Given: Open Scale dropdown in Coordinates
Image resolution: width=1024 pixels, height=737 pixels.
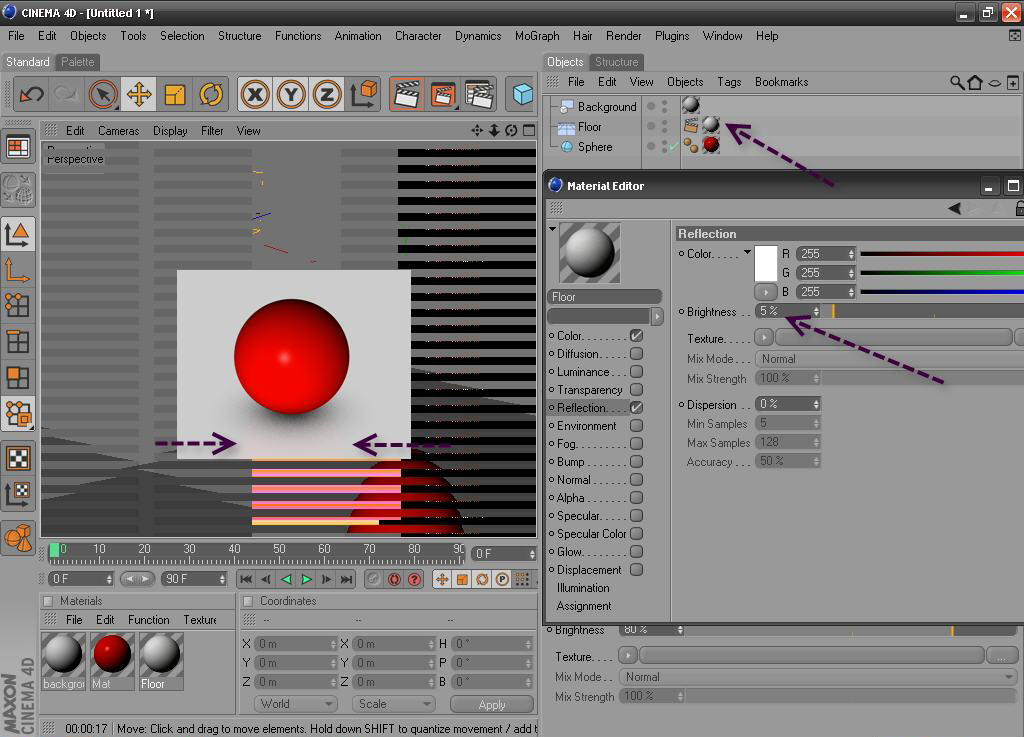Looking at the screenshot, I should pyautogui.click(x=393, y=704).
